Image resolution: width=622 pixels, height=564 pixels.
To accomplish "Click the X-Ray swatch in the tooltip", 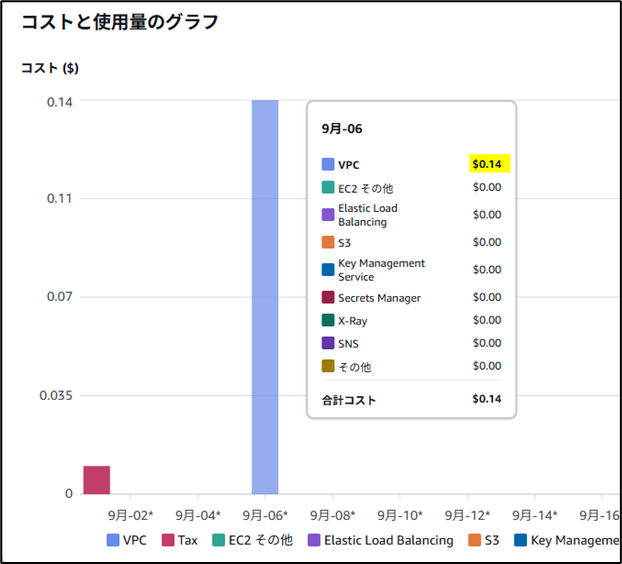I will (328, 321).
